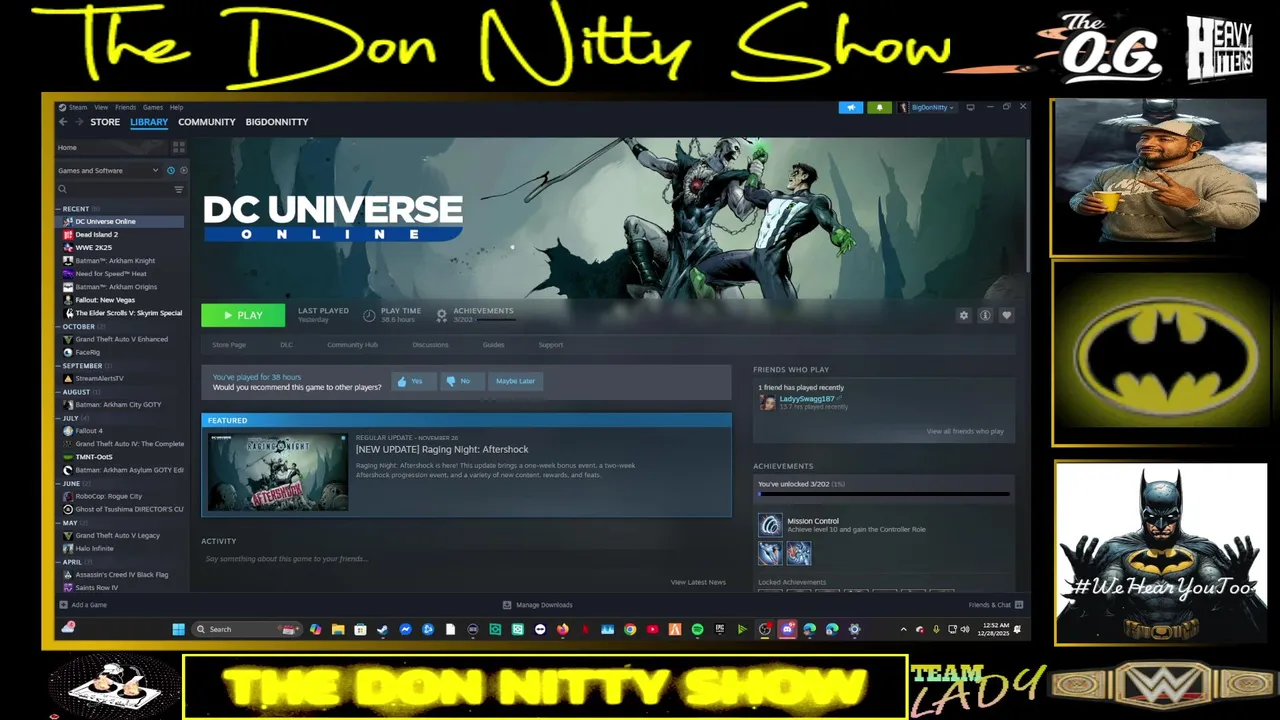The width and height of the screenshot is (1280, 720).
Task: Open the advanced filter icon beside search
Action: click(x=179, y=189)
